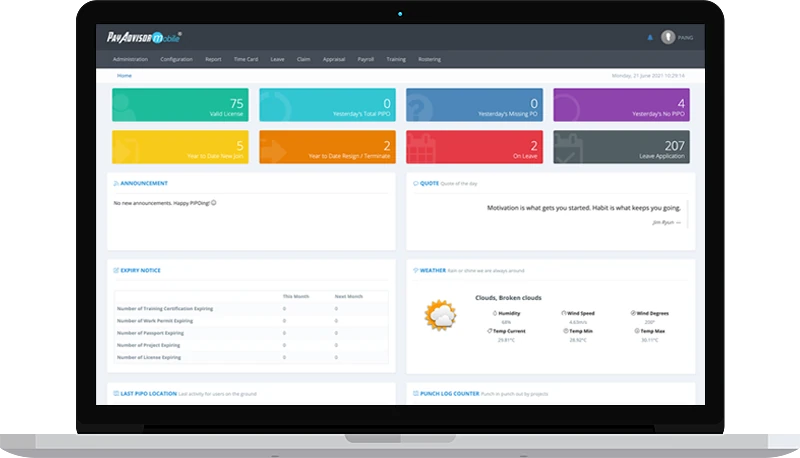This screenshot has width=800, height=458.
Task: Click the user avatar icon
Action: [x=668, y=37]
